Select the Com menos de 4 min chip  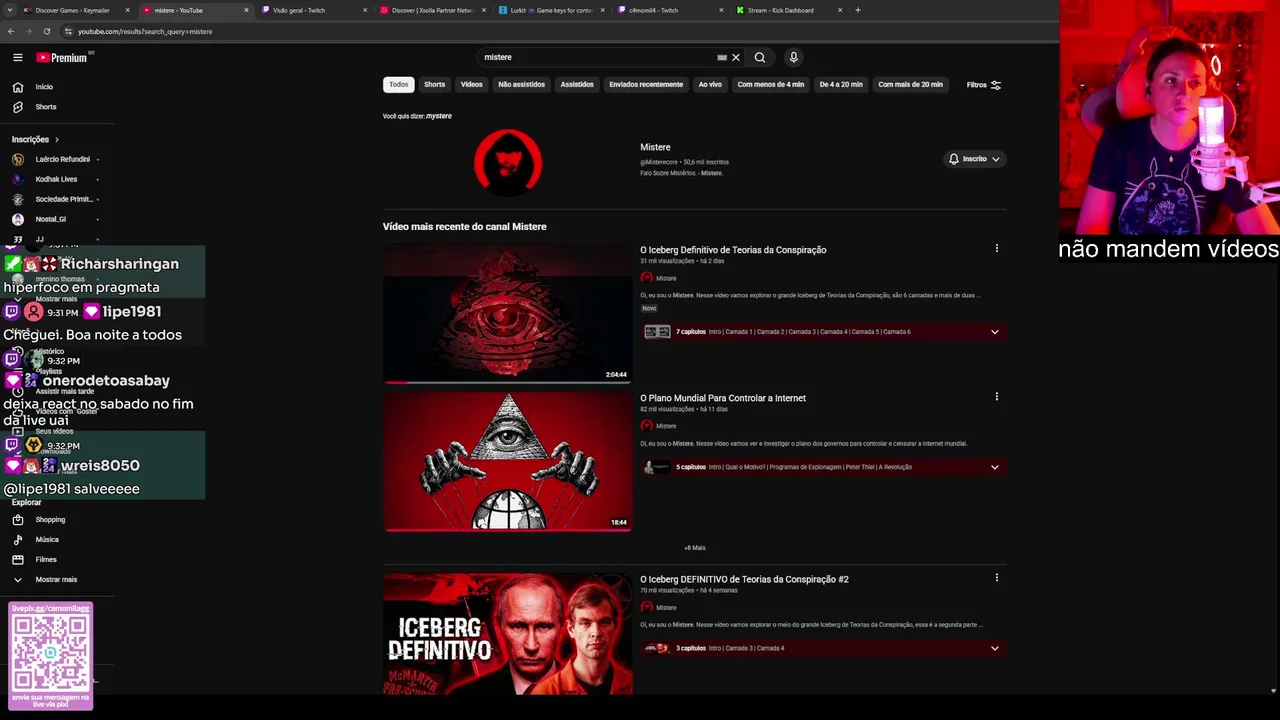pyautogui.click(x=771, y=84)
